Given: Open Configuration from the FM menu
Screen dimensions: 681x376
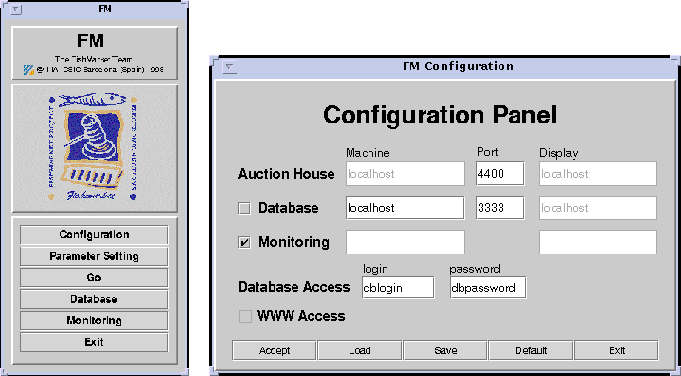Looking at the screenshot, I should point(94,235).
